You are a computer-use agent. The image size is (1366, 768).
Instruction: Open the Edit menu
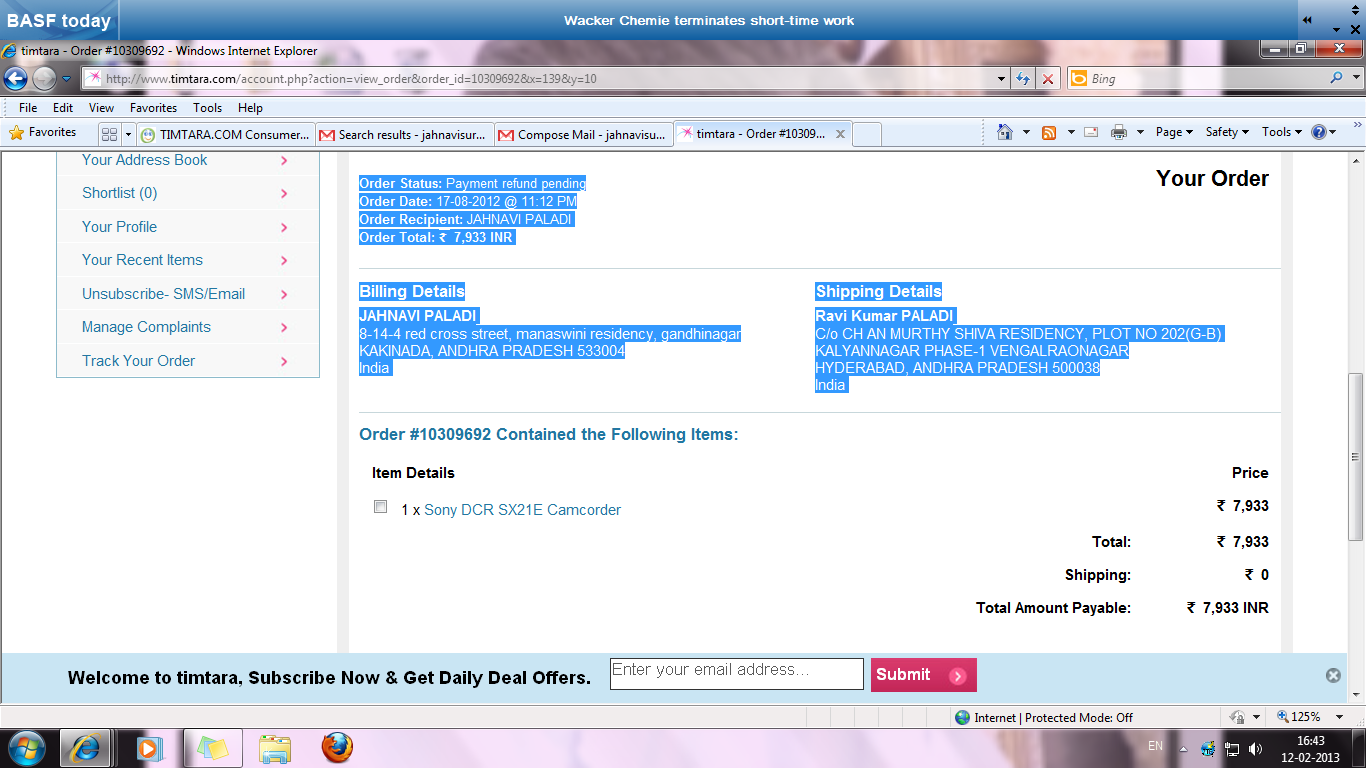[63, 107]
